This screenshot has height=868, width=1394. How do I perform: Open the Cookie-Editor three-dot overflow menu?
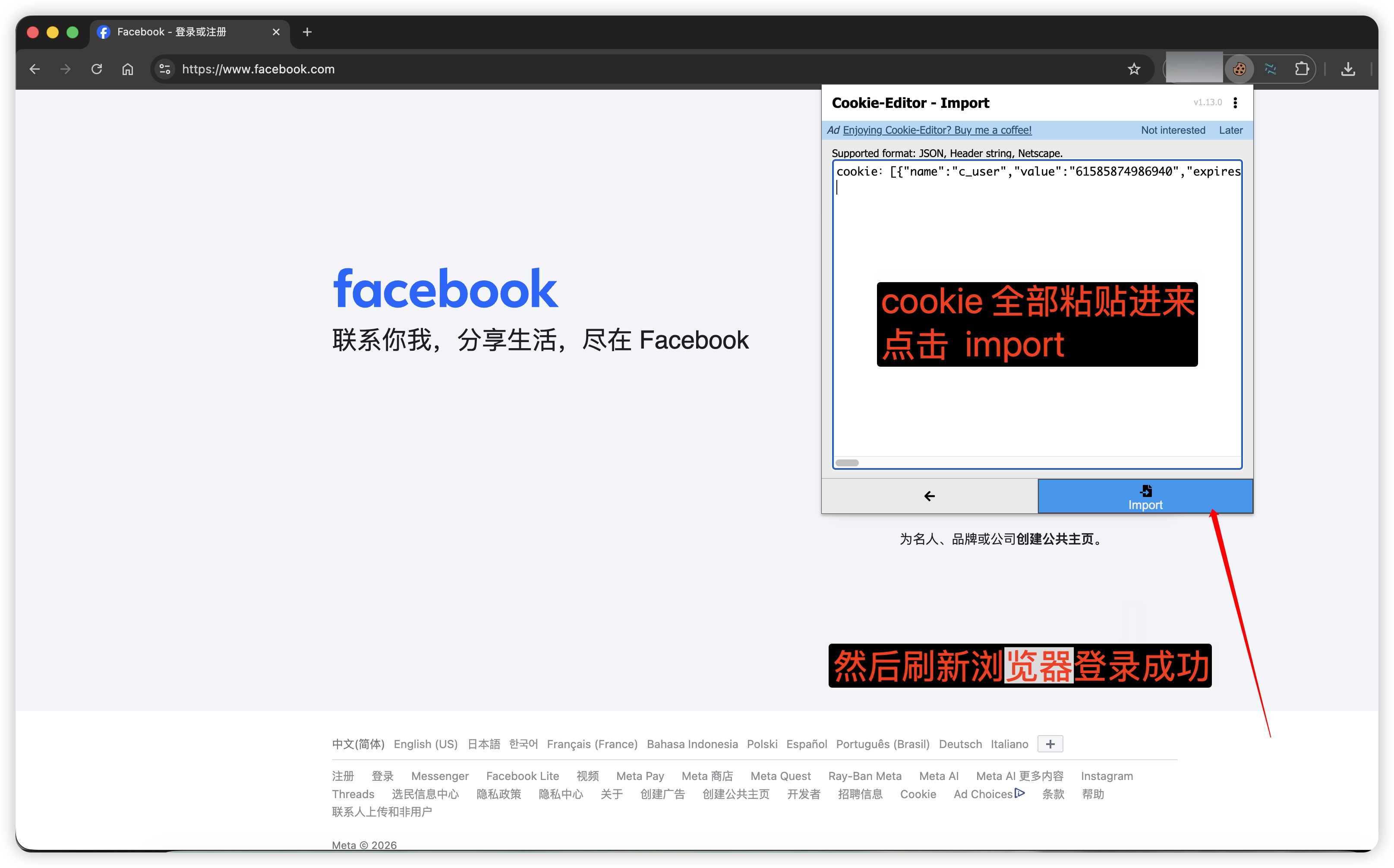click(x=1236, y=102)
